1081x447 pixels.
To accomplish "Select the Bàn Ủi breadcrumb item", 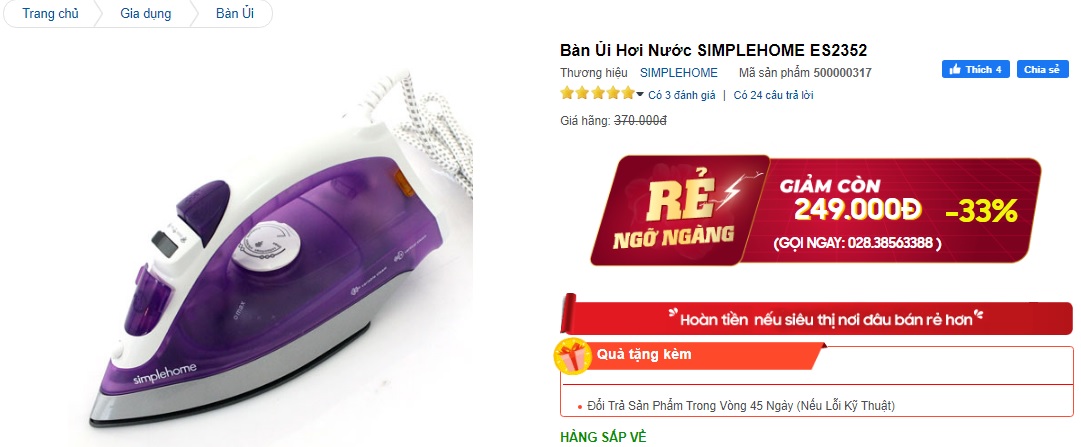I will 234,14.
